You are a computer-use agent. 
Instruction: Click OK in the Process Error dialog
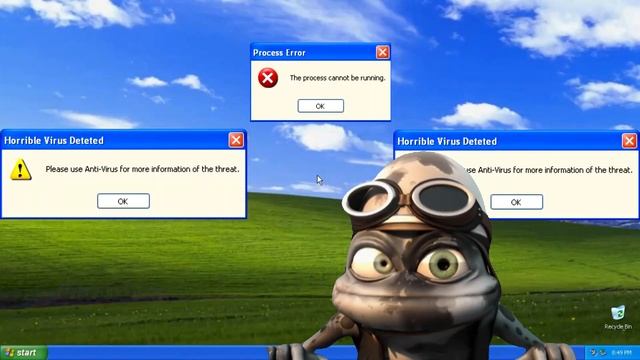click(x=320, y=106)
